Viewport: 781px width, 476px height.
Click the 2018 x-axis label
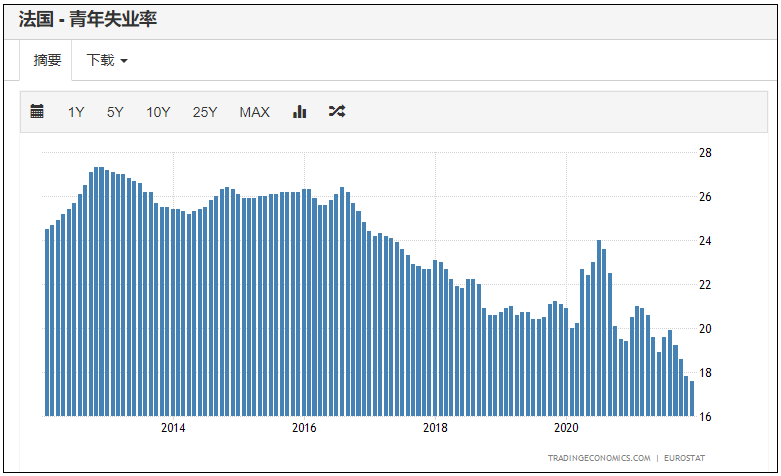point(435,428)
